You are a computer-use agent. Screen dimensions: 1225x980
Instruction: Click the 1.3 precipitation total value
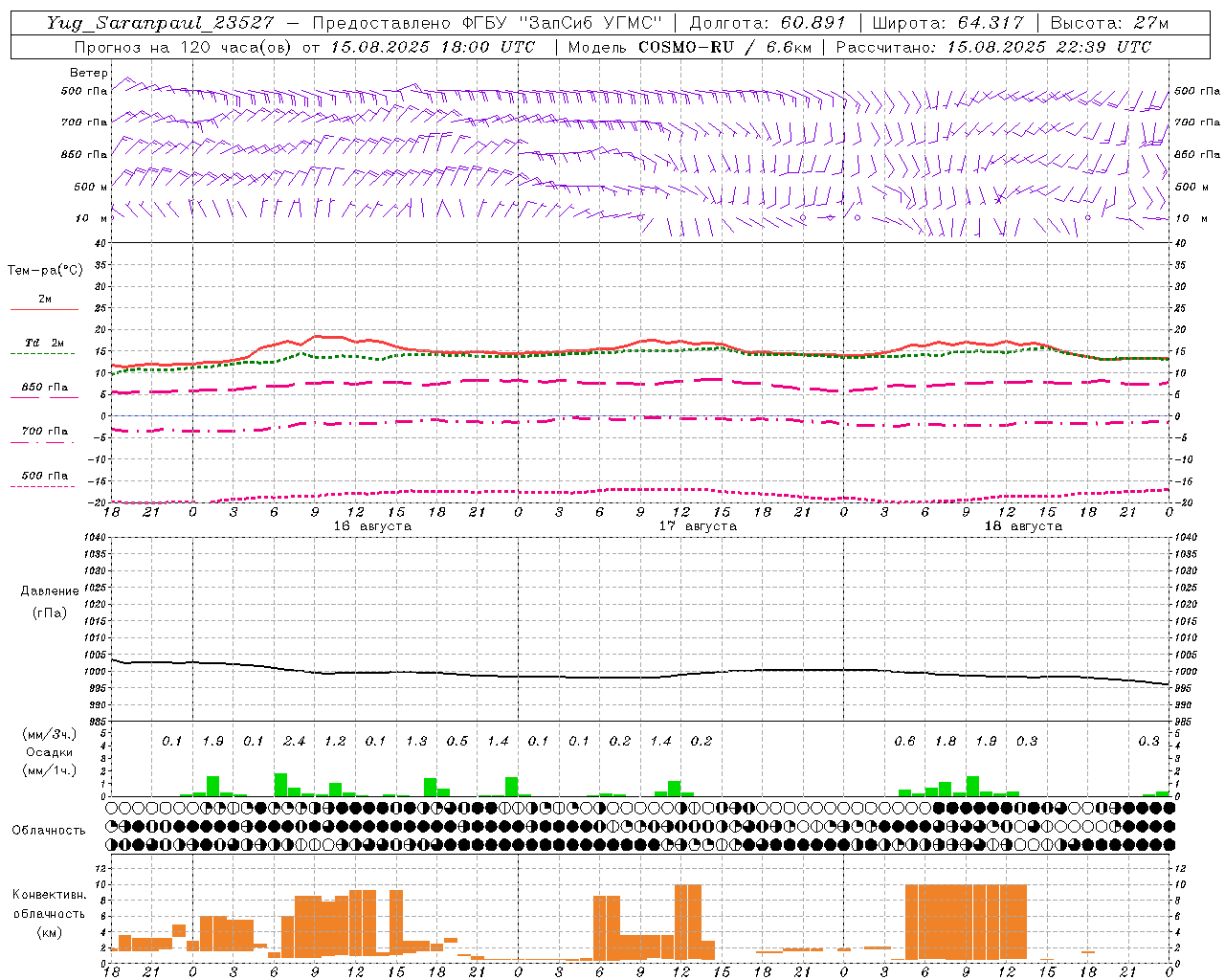[x=416, y=741]
